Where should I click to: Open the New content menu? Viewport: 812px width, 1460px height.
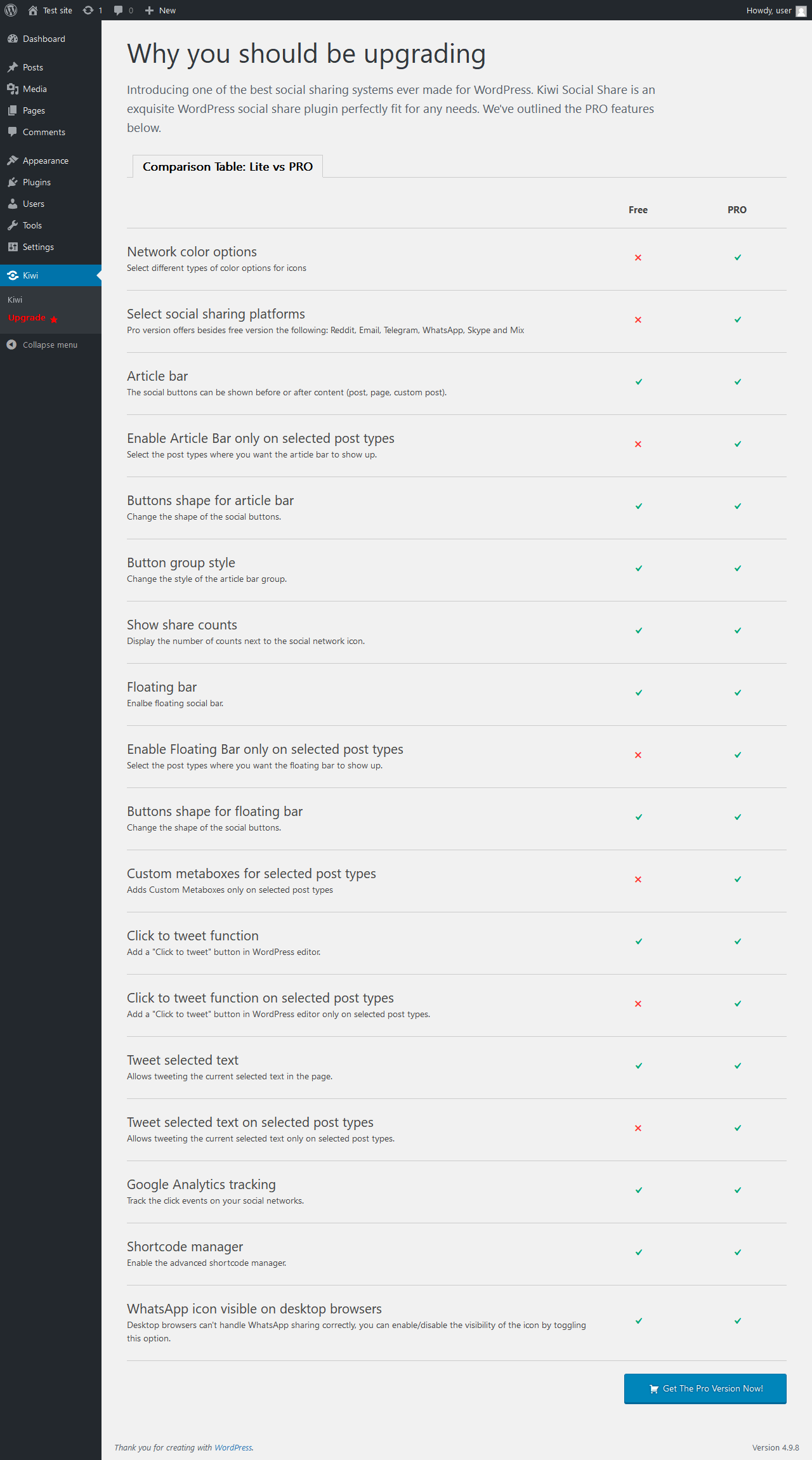tap(160, 10)
